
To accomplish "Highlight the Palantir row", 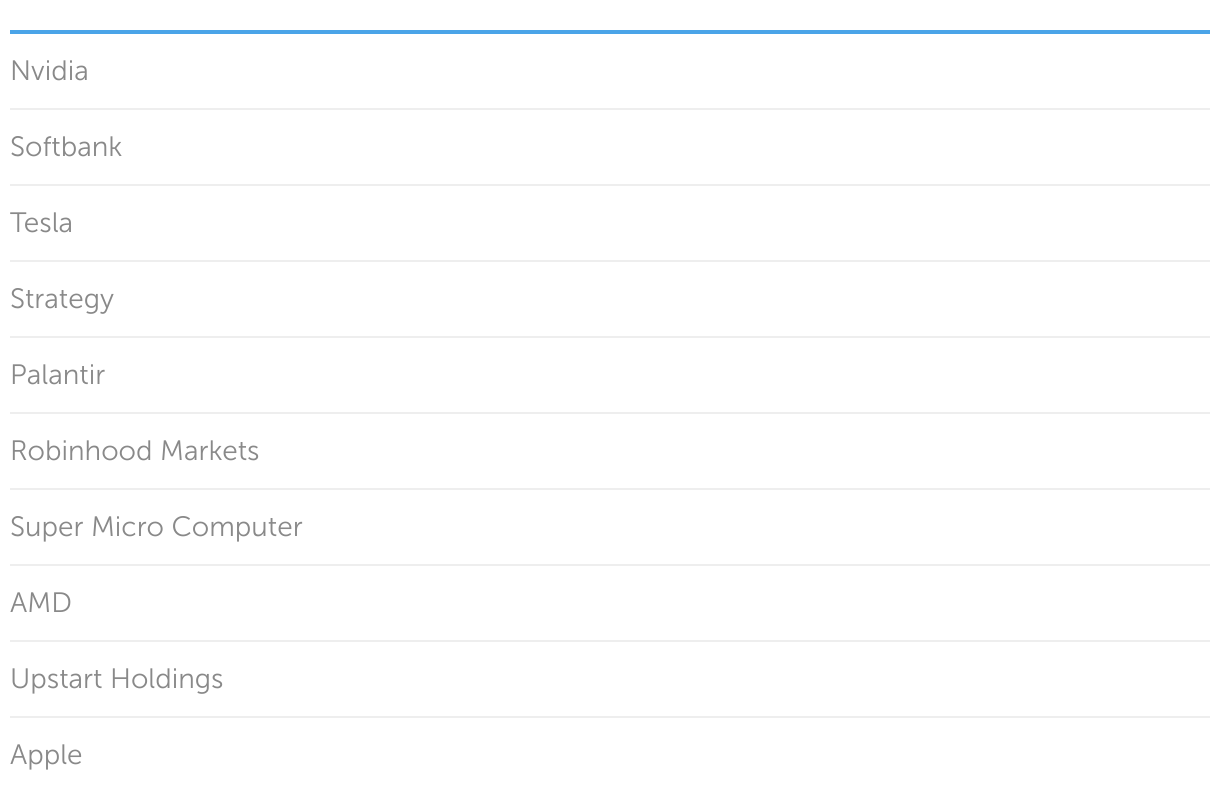I will (610, 375).
